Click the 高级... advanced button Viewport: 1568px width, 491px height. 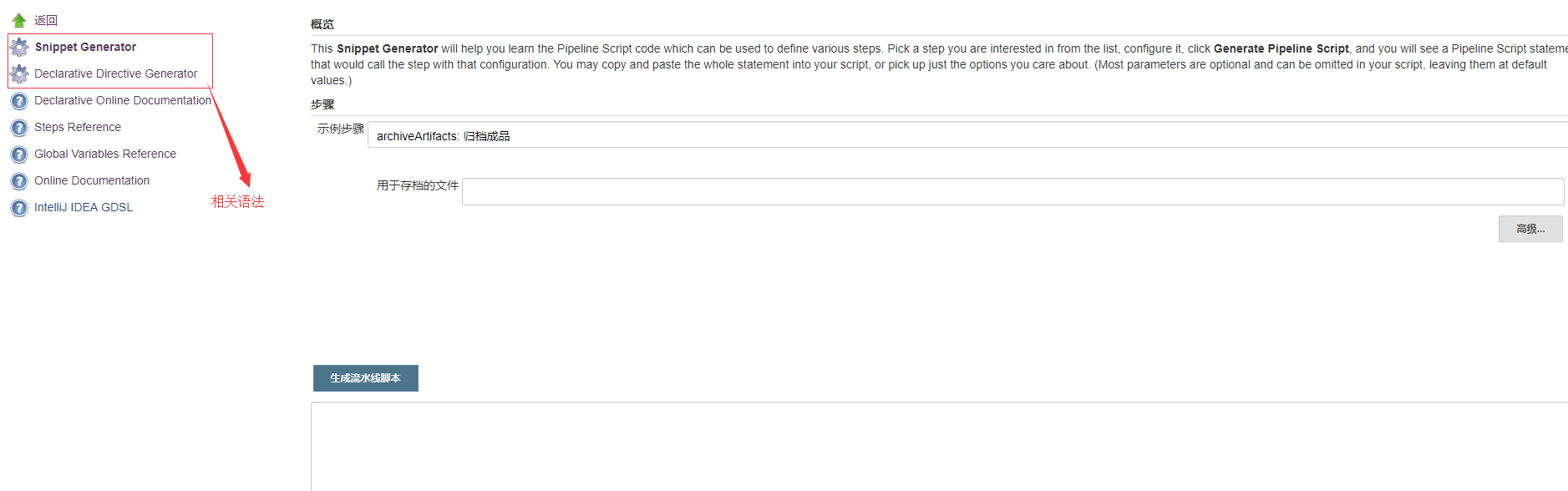1530,229
